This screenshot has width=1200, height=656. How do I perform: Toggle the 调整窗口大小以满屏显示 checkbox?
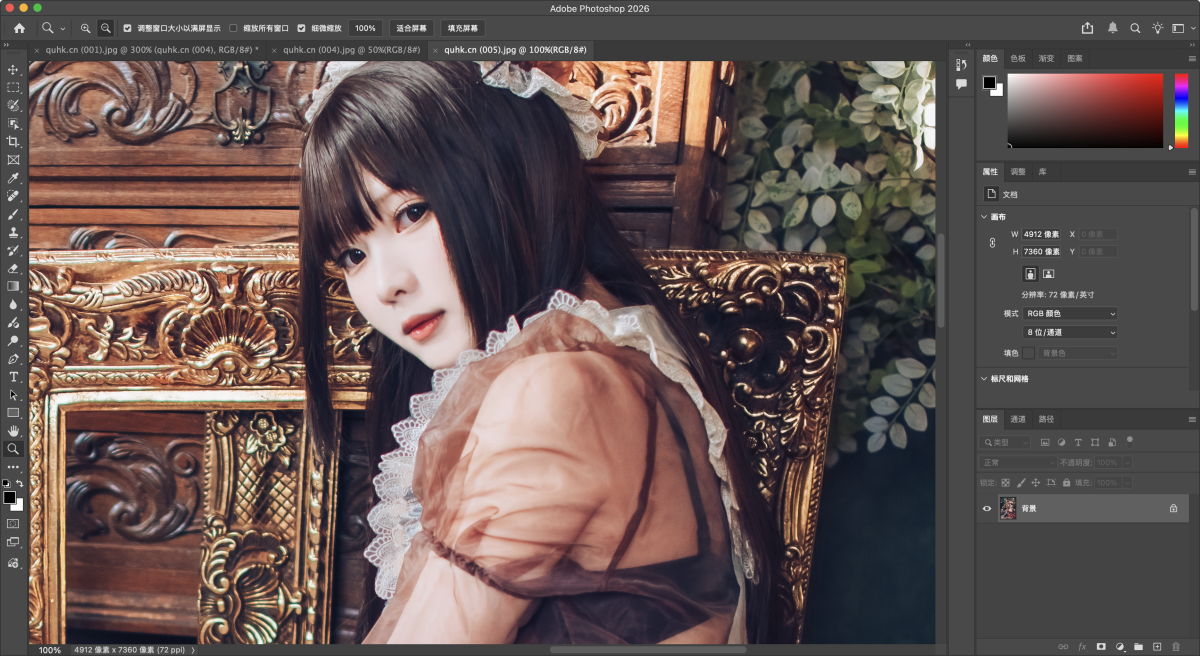point(128,28)
